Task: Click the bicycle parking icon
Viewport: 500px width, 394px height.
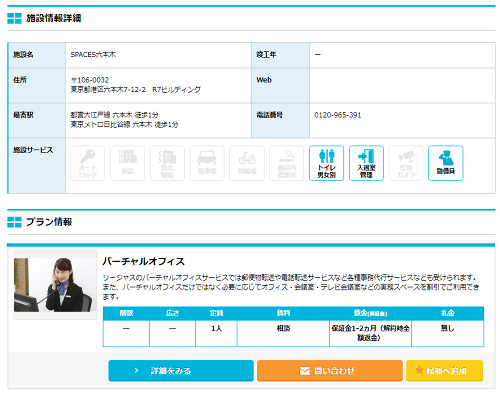Action: click(247, 163)
